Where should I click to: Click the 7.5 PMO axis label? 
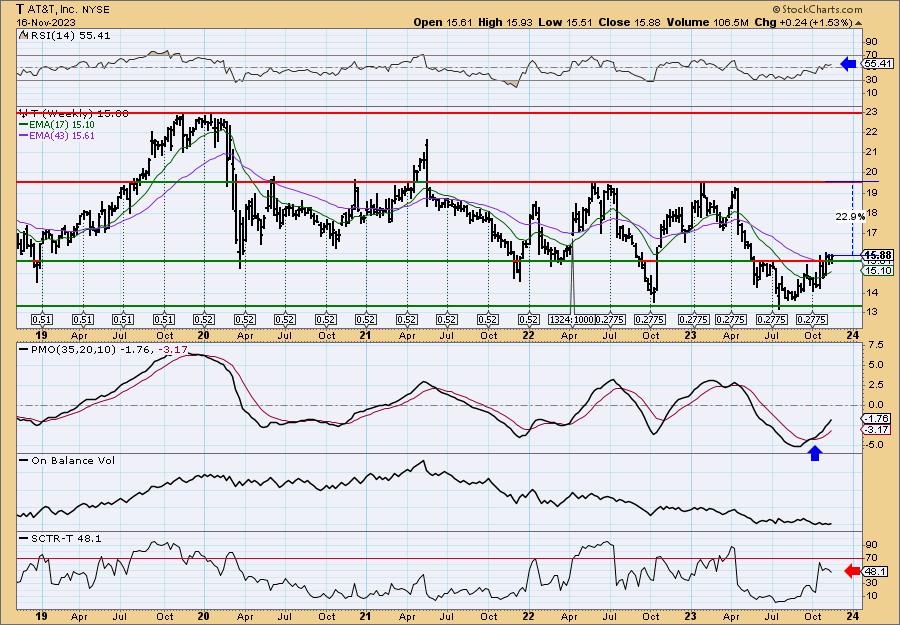(x=875, y=344)
